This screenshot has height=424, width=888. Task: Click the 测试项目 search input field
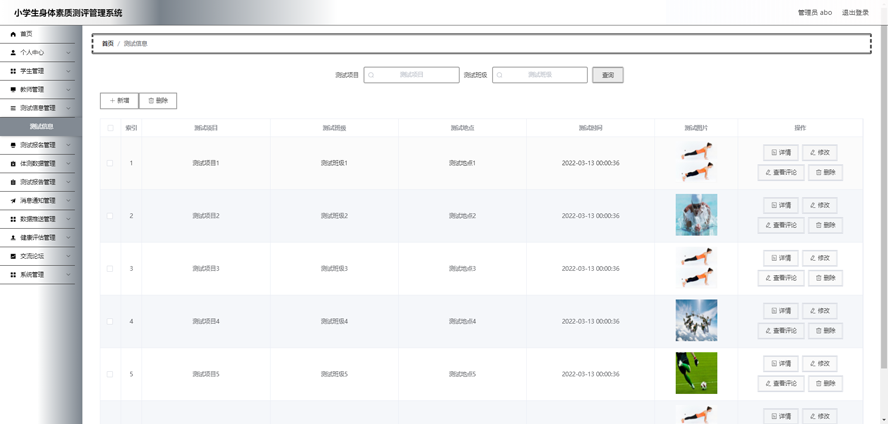tap(411, 75)
